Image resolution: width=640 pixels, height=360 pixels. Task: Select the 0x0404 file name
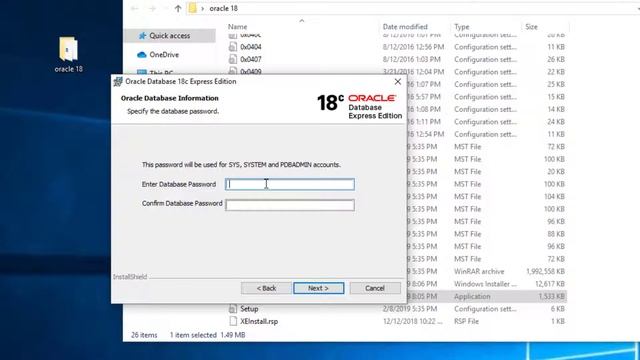(x=251, y=47)
